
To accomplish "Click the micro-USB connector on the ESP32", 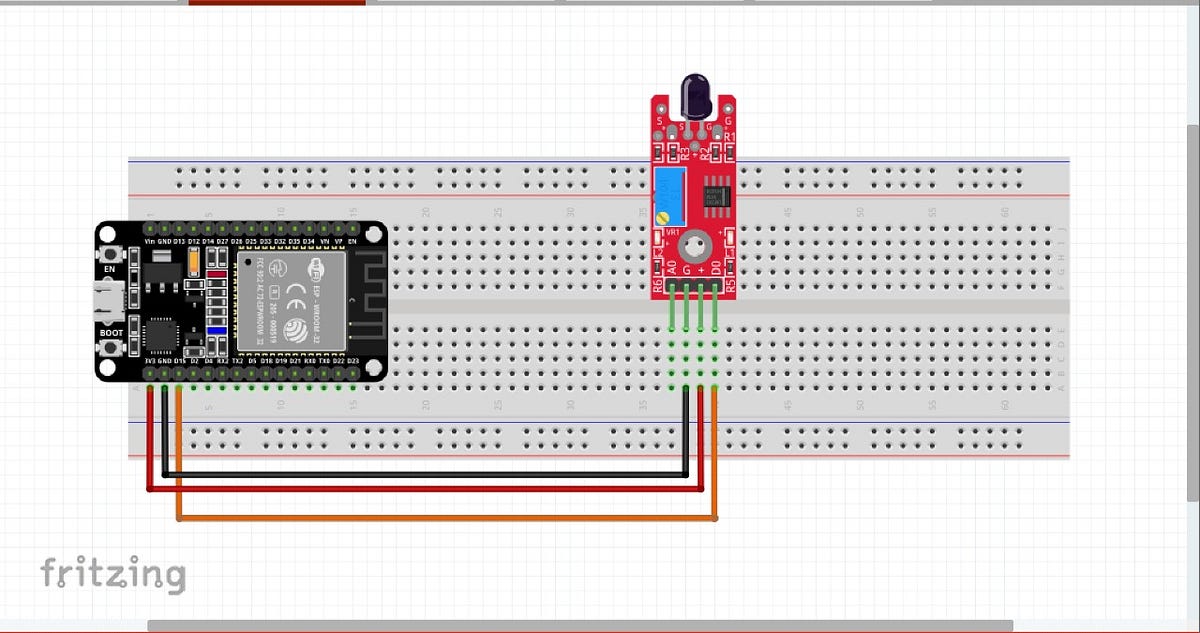I will pos(107,298).
